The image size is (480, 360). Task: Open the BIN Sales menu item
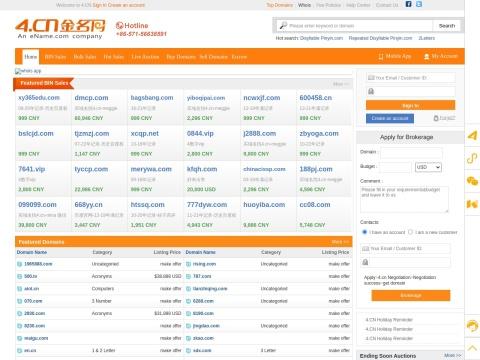[x=55, y=57]
